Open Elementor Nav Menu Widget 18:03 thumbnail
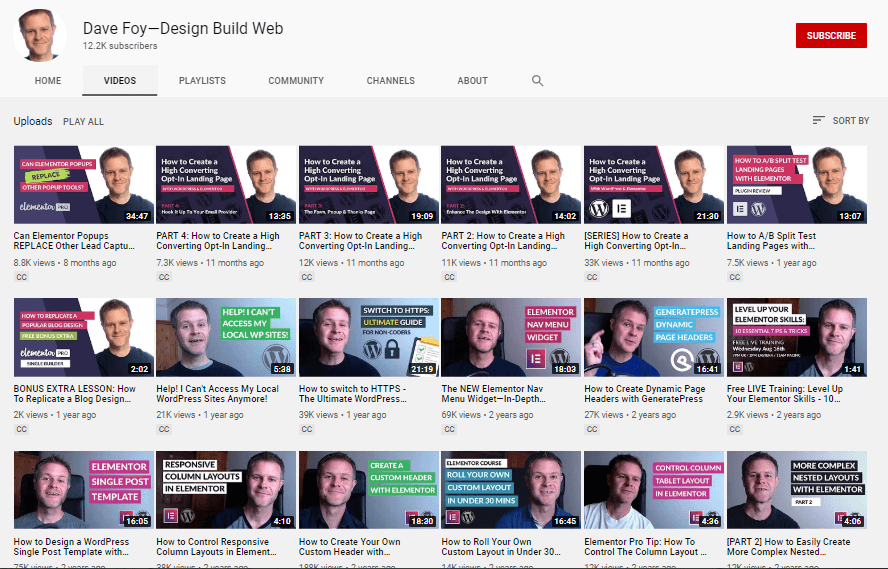This screenshot has height=569, width=888. 511,337
